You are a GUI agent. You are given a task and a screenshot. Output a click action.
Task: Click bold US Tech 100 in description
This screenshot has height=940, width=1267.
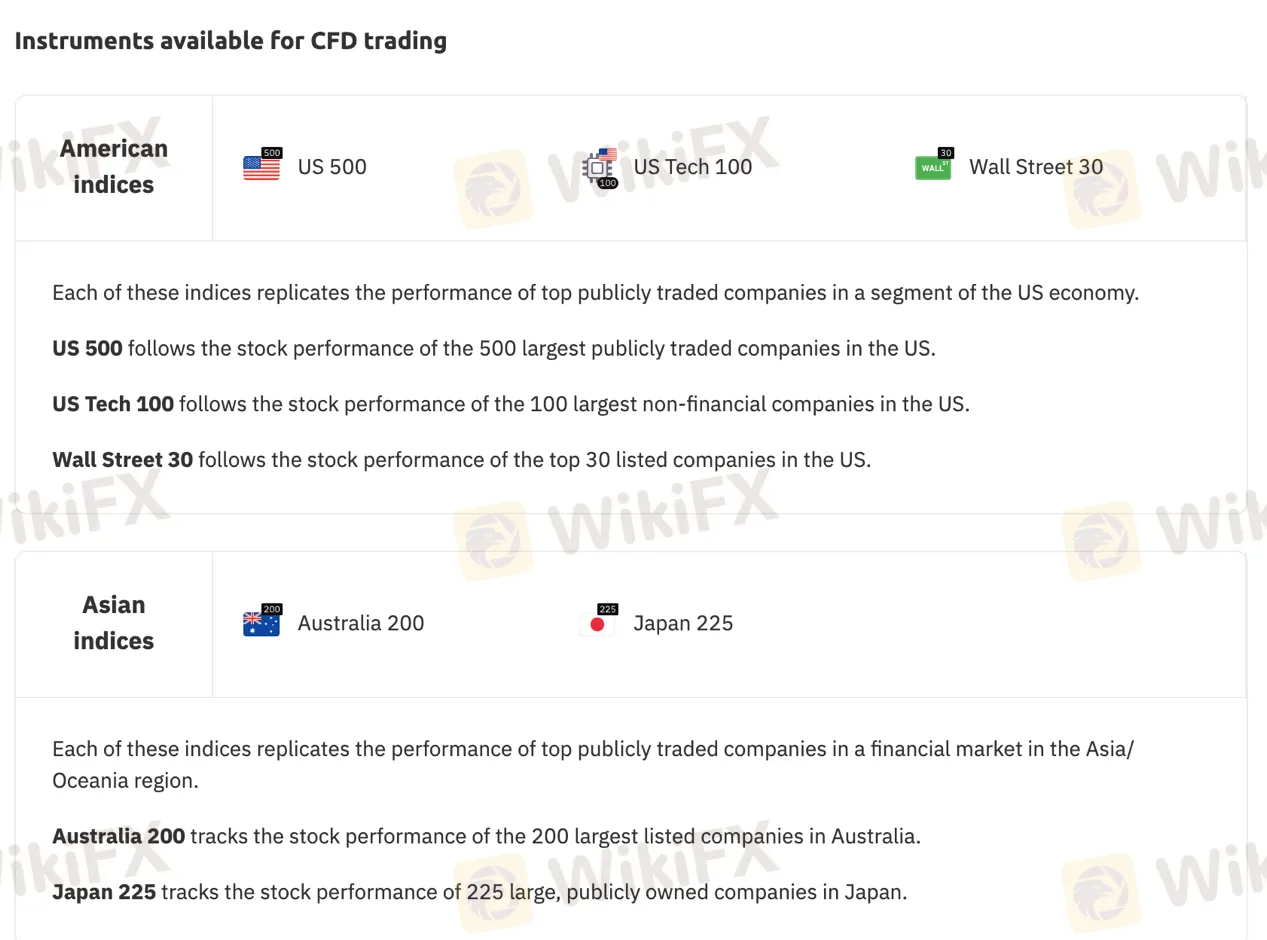tap(113, 404)
